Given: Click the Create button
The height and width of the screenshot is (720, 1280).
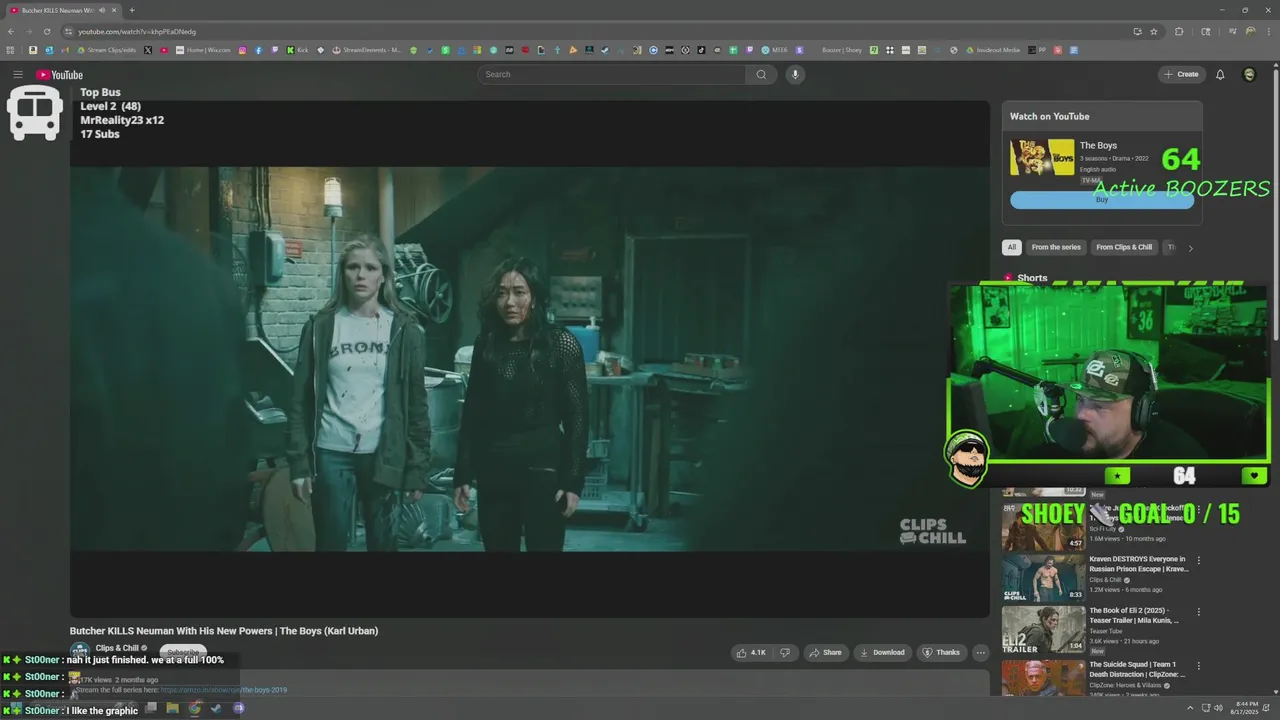Looking at the screenshot, I should coord(1181,74).
